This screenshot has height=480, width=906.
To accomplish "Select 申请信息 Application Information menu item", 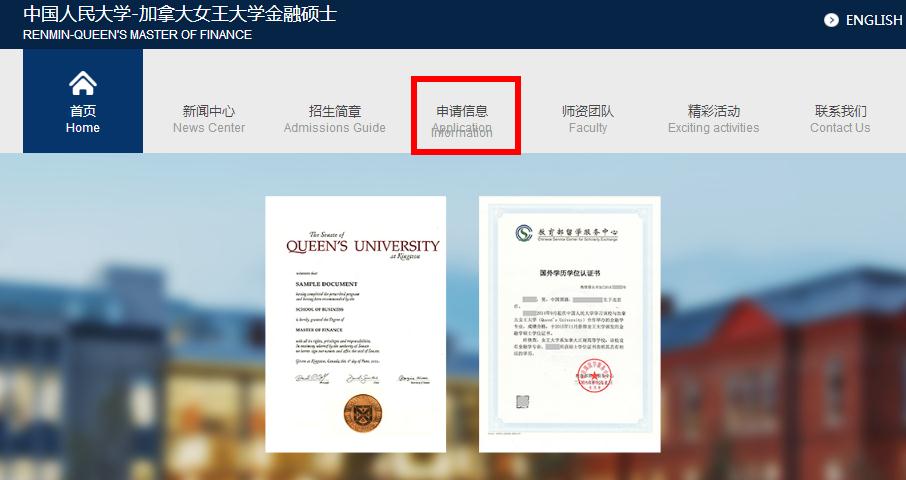I will click(x=462, y=118).
